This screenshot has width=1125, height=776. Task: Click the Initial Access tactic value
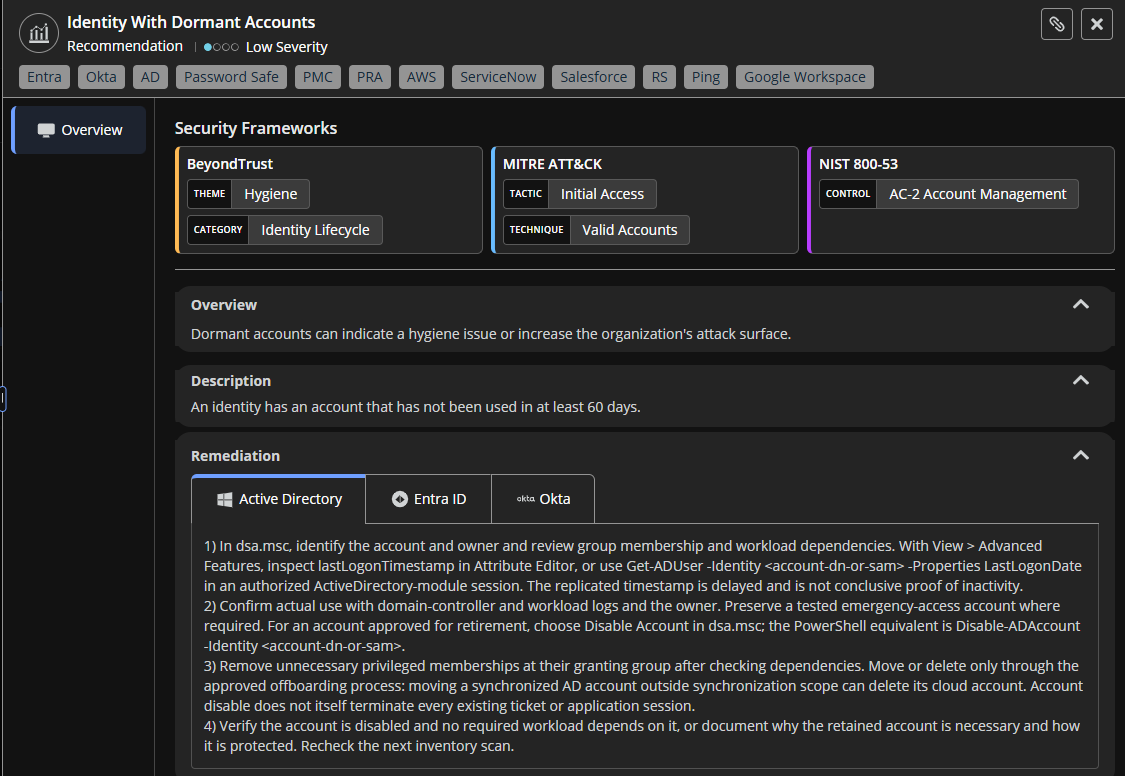602,194
